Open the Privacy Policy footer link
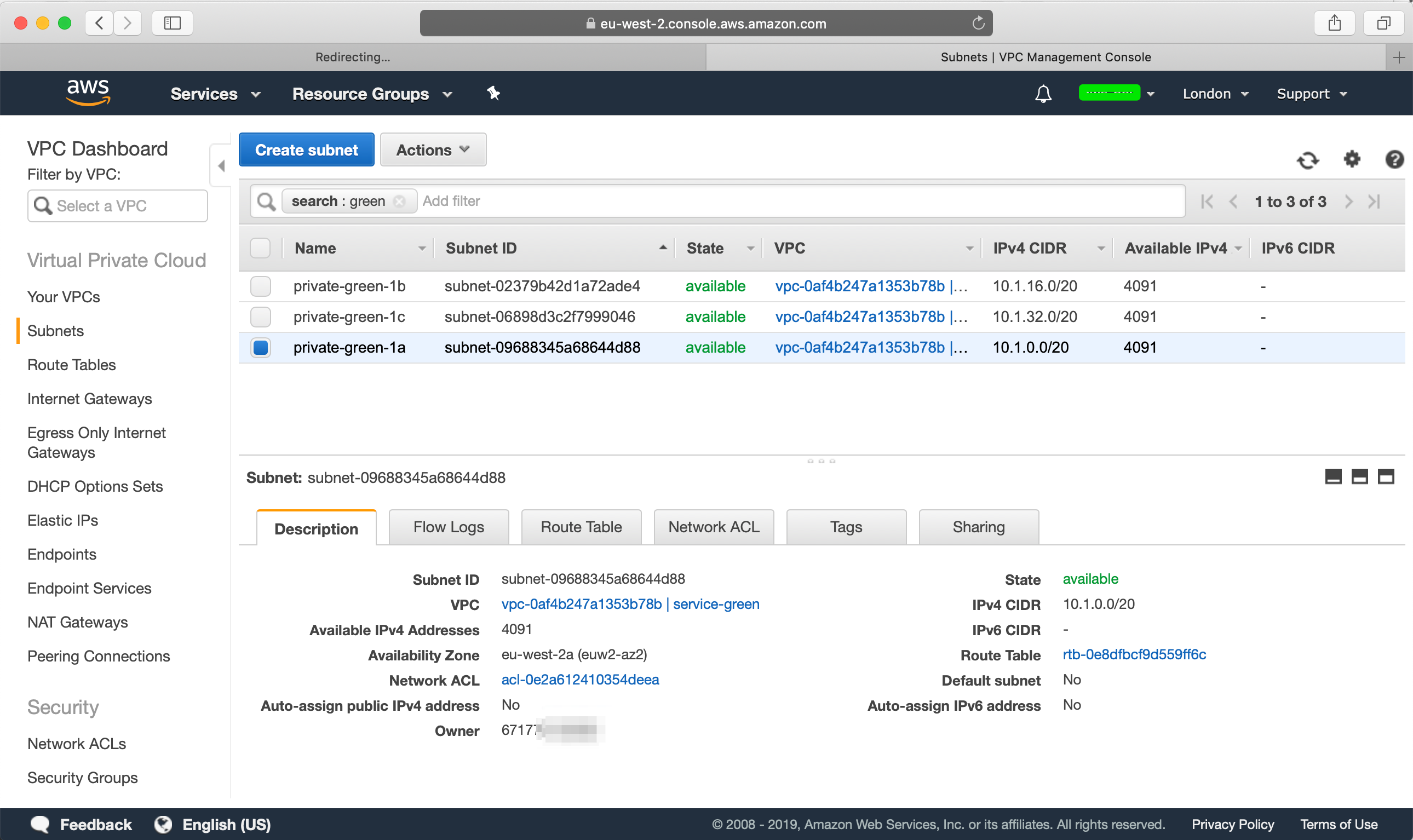Viewport: 1413px width, 840px height. tap(1232, 824)
